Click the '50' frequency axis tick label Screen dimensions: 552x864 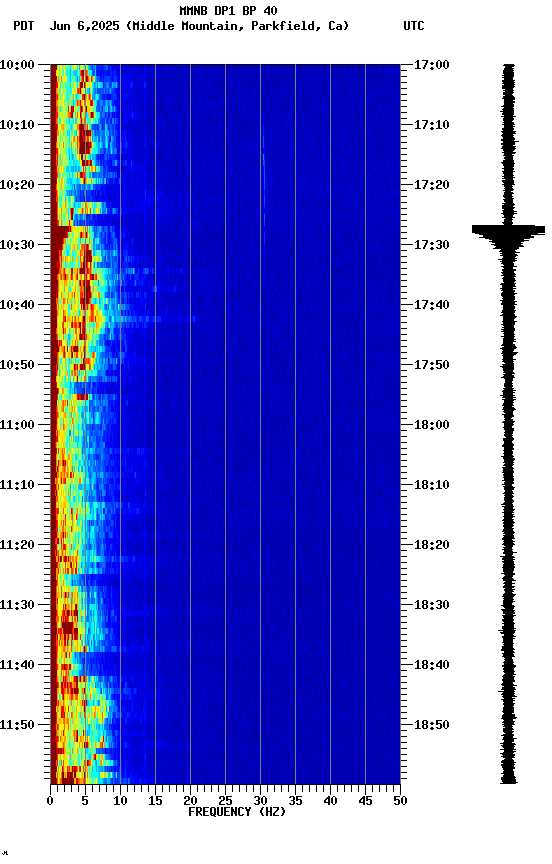coord(401,801)
